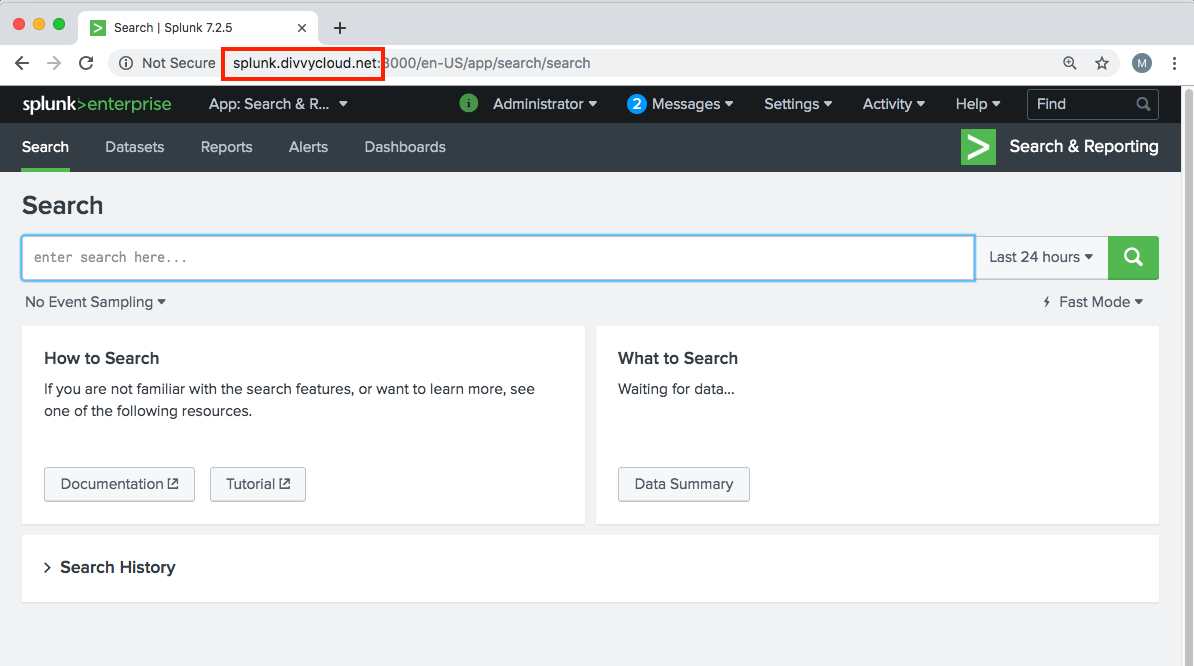Click the page vertical scrollbar
The width and height of the screenshot is (1194, 666).
pos(1188,376)
